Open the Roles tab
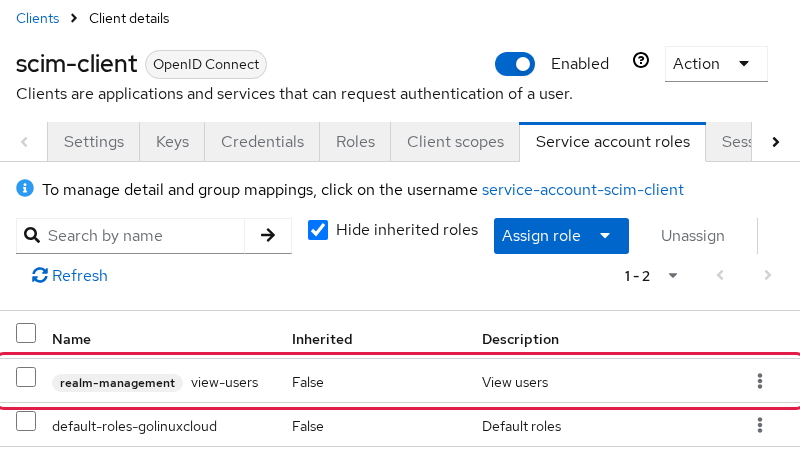The image size is (800, 460). point(355,142)
